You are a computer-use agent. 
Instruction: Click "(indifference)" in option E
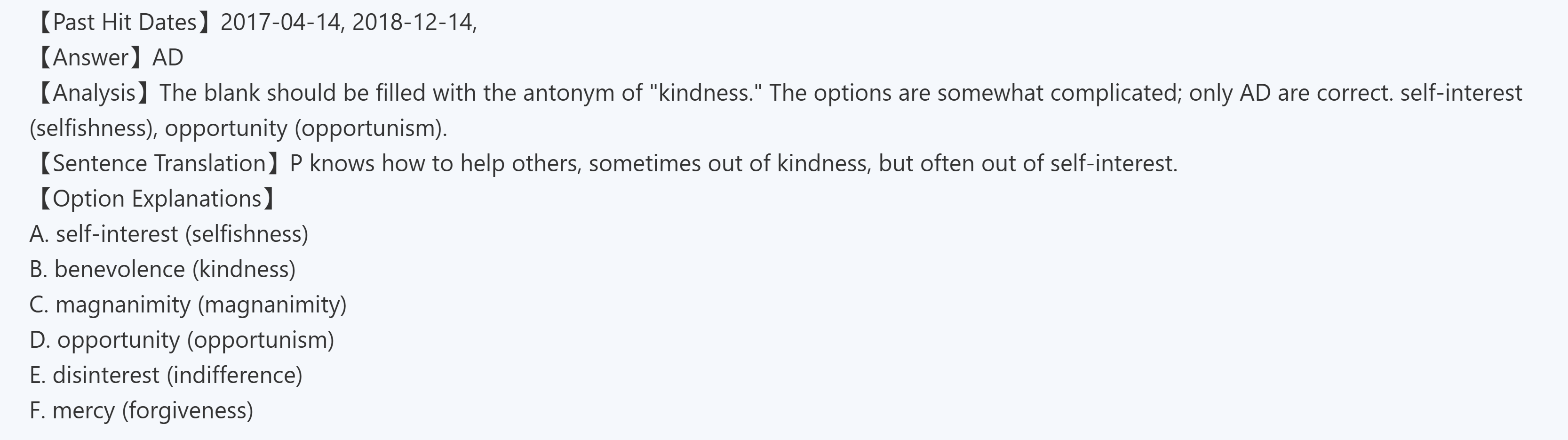tap(234, 376)
